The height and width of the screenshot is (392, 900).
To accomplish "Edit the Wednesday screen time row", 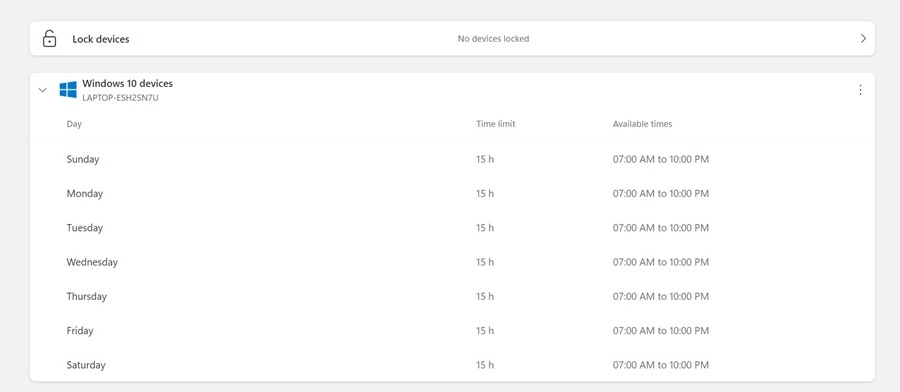I will click(452, 262).
